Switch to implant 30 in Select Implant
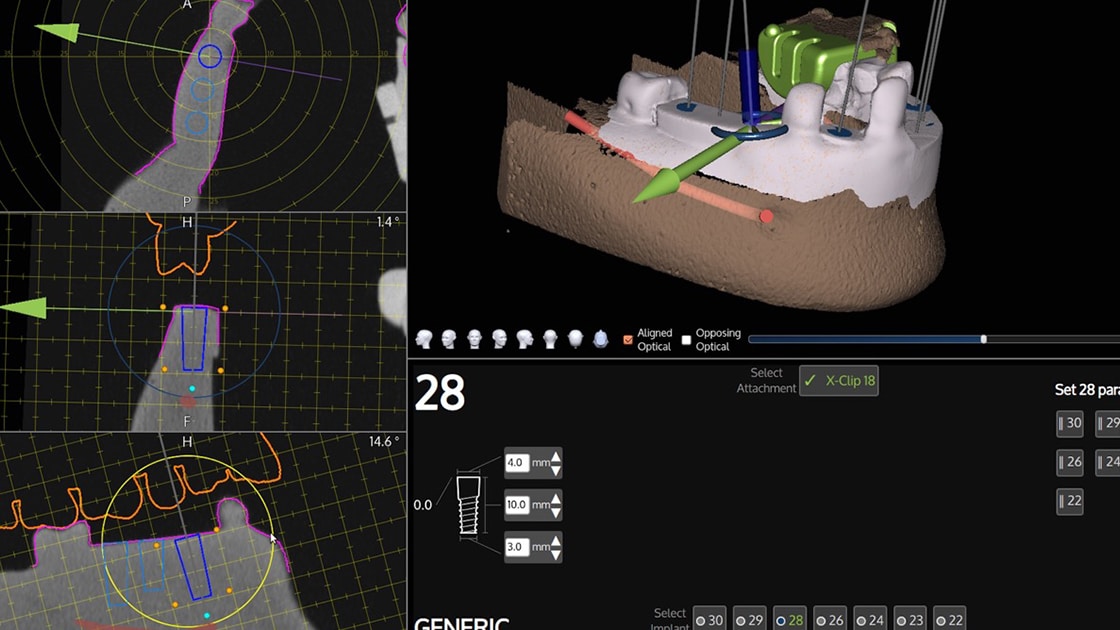1120x630 pixels. pos(709,620)
